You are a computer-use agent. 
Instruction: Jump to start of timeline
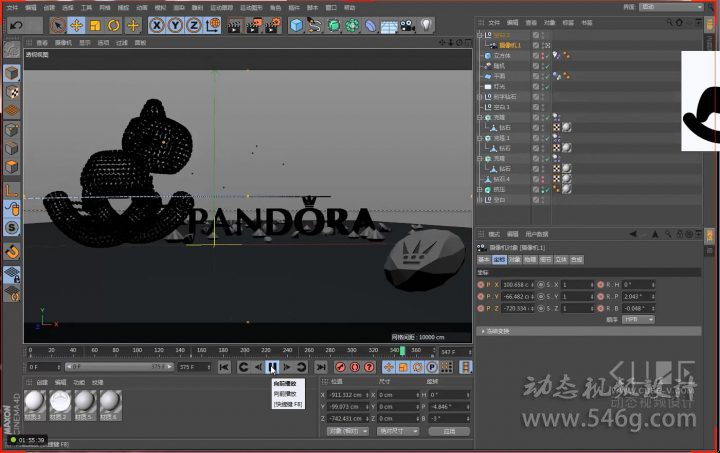pyautogui.click(x=224, y=367)
